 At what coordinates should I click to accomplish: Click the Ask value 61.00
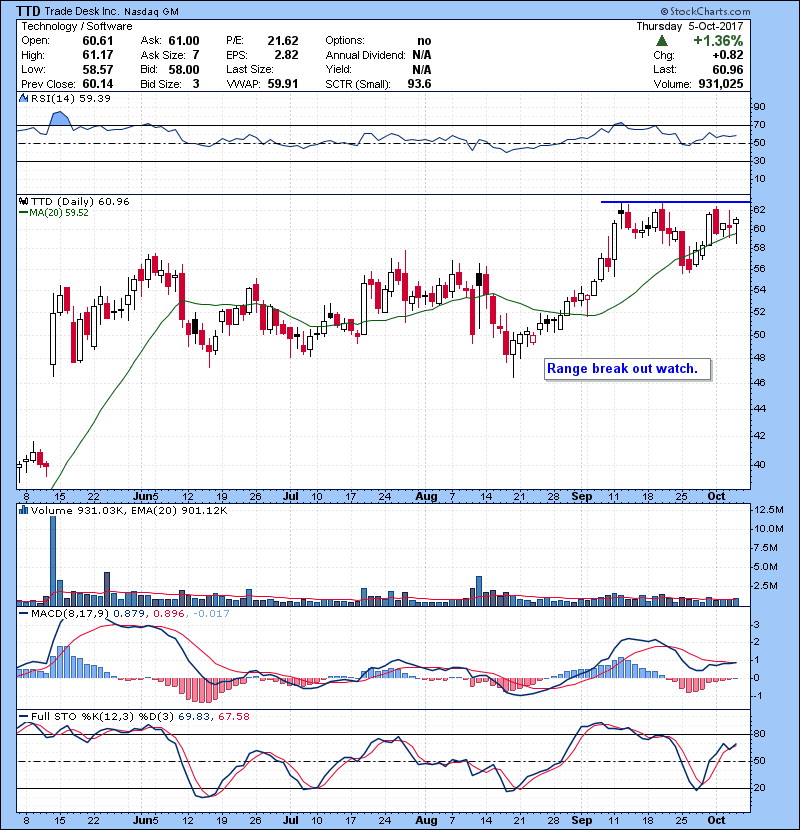tap(184, 41)
